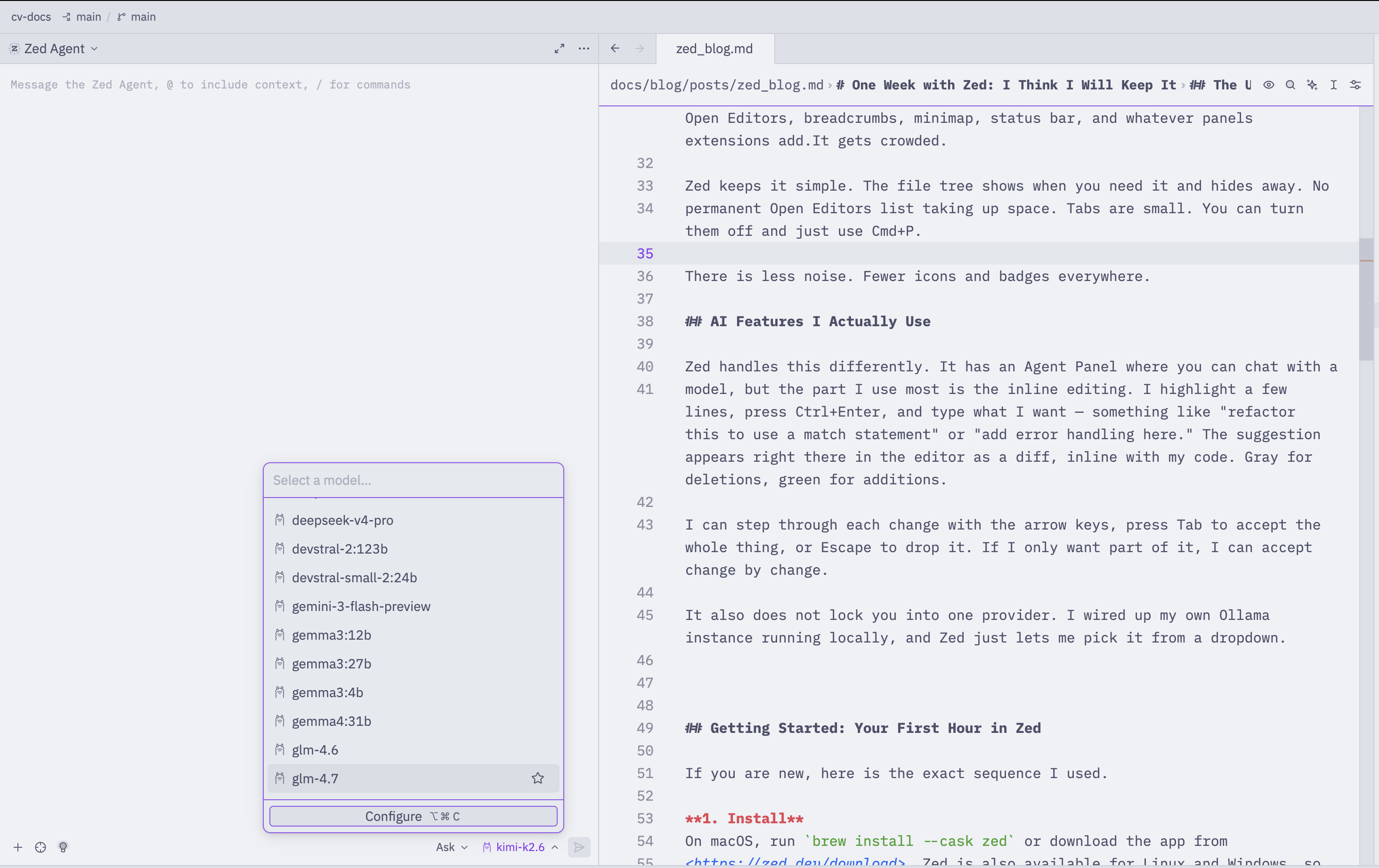Screen dimensions: 1379x868
Task: Favorite glm-4.7 with the star icon
Action: click(538, 778)
